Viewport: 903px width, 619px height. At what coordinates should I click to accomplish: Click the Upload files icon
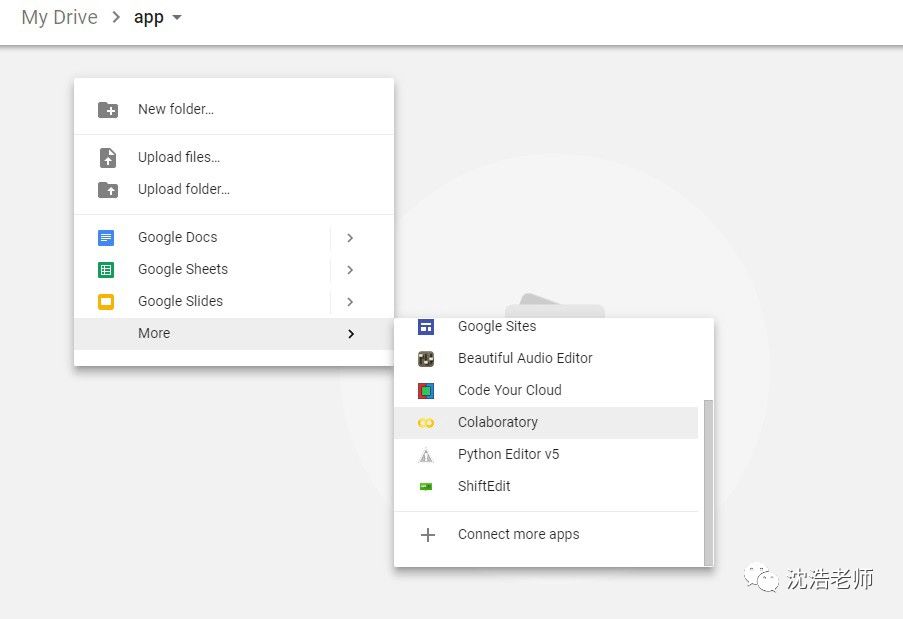pos(107,158)
